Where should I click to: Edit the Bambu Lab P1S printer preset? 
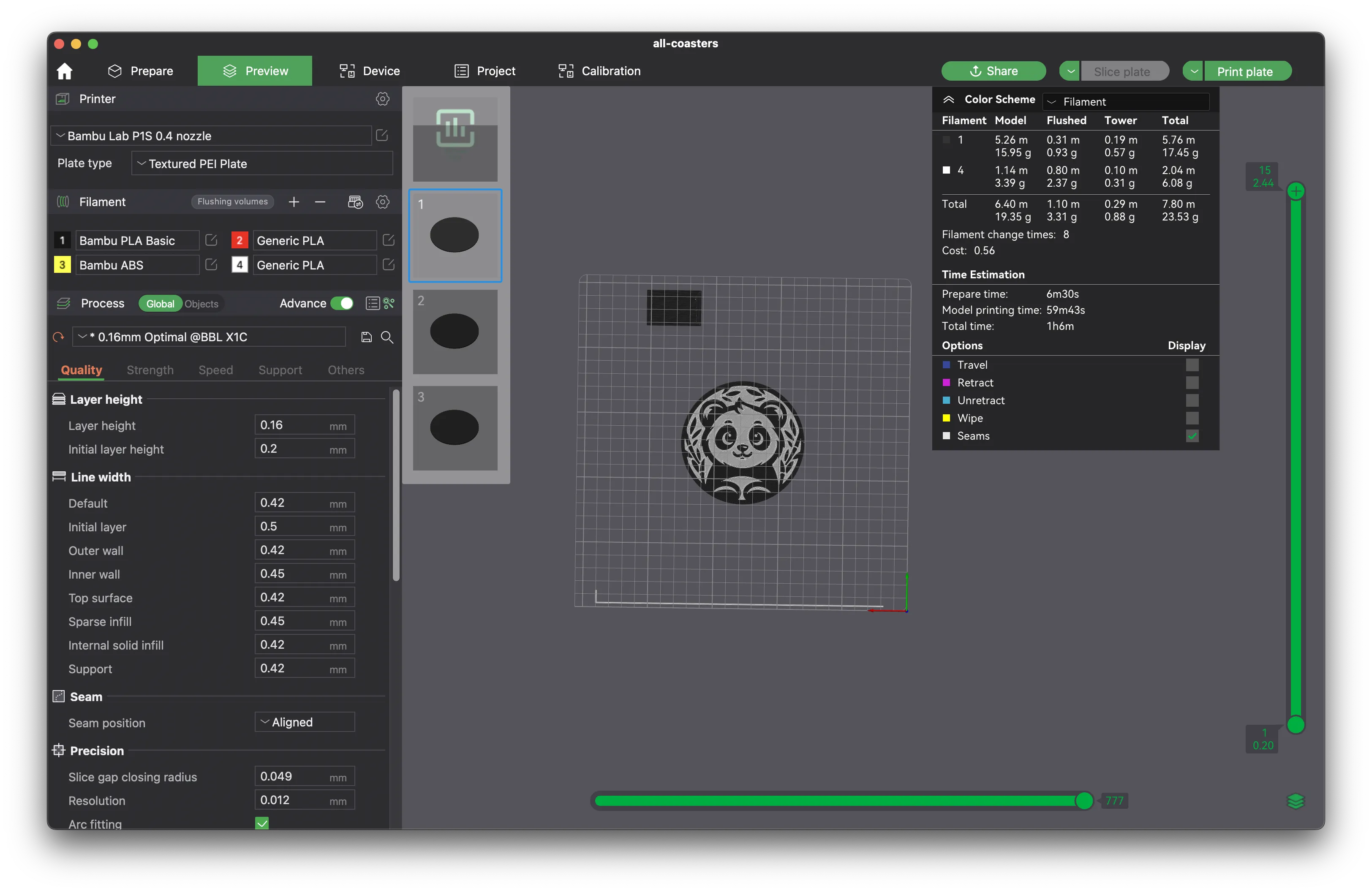tap(381, 136)
